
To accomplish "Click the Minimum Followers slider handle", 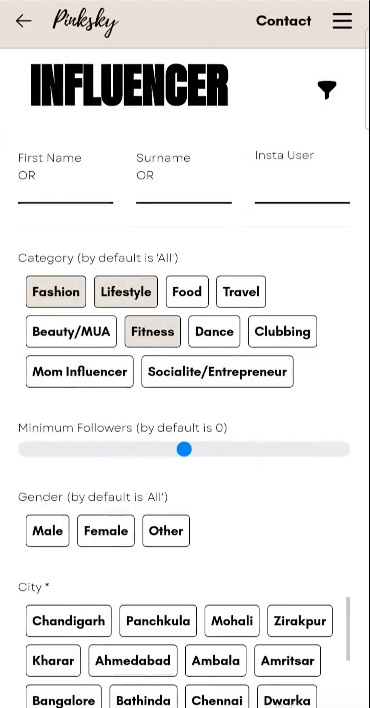I will 184,449.
